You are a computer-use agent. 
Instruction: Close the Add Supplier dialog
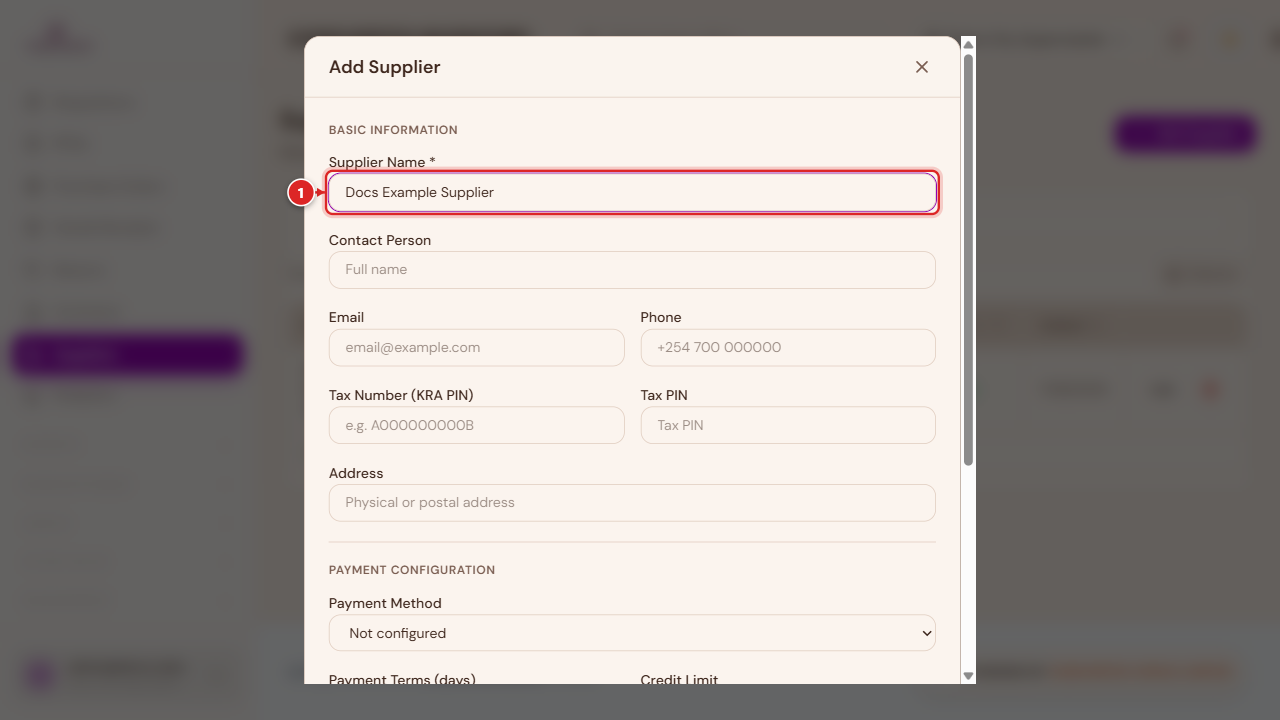(922, 67)
